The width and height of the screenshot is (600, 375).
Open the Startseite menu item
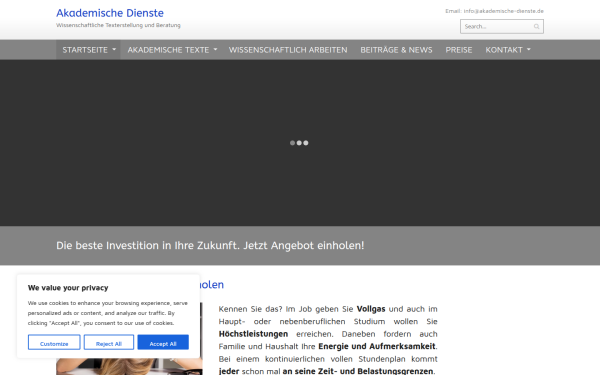tap(85, 50)
